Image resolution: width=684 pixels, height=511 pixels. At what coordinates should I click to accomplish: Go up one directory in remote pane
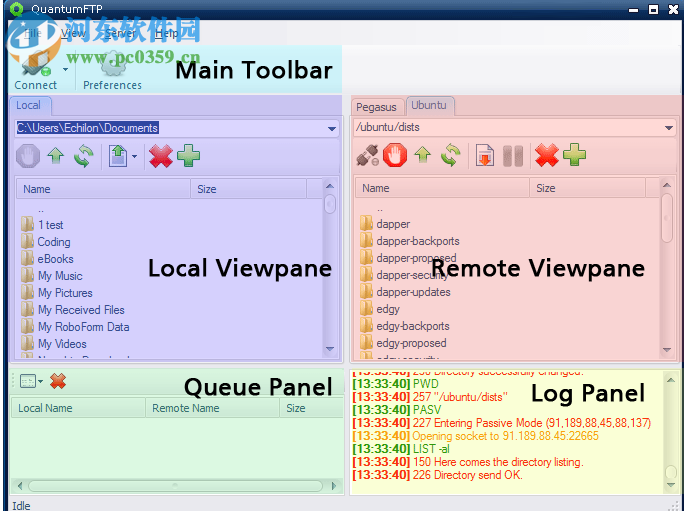[x=423, y=155]
